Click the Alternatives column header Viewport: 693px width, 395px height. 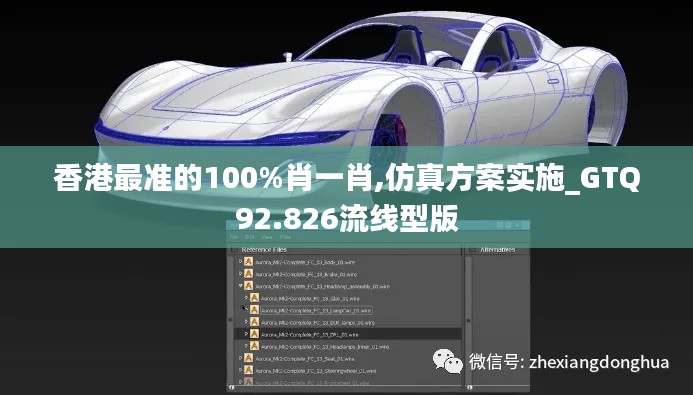pos(498,250)
